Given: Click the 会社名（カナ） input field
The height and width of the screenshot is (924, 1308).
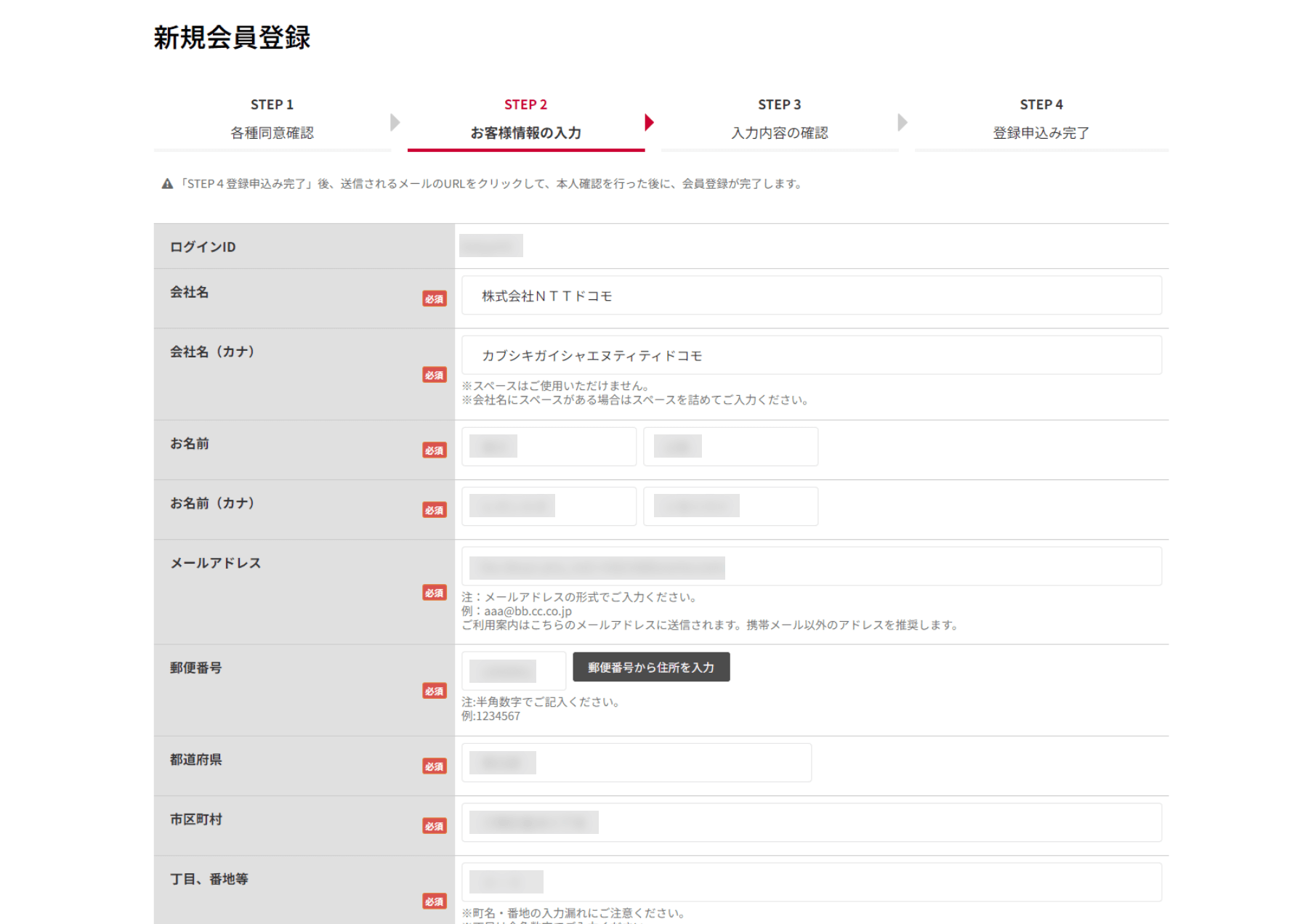Looking at the screenshot, I should pyautogui.click(x=812, y=355).
